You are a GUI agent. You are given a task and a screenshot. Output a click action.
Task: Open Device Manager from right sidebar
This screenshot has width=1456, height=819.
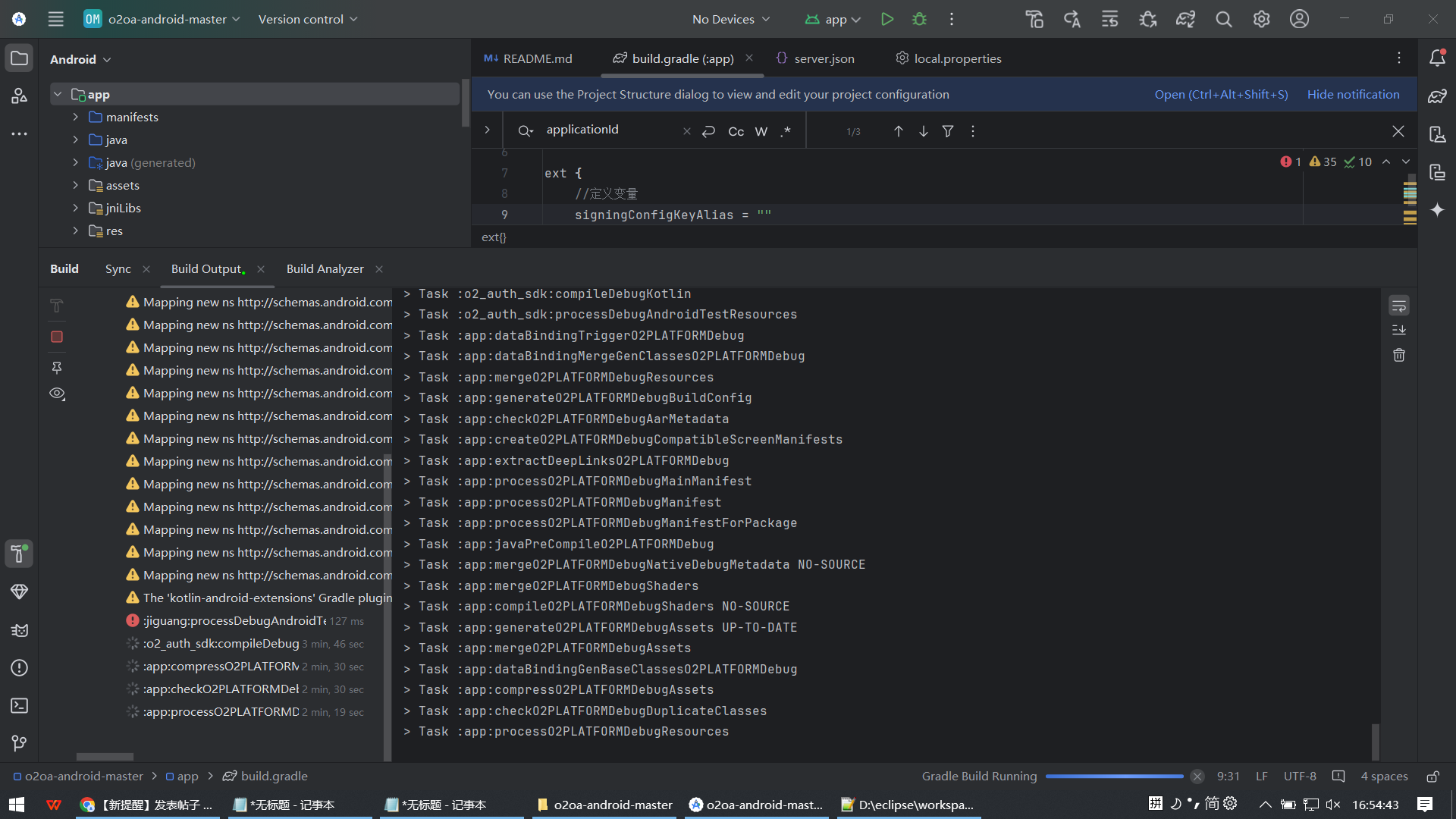1437,134
